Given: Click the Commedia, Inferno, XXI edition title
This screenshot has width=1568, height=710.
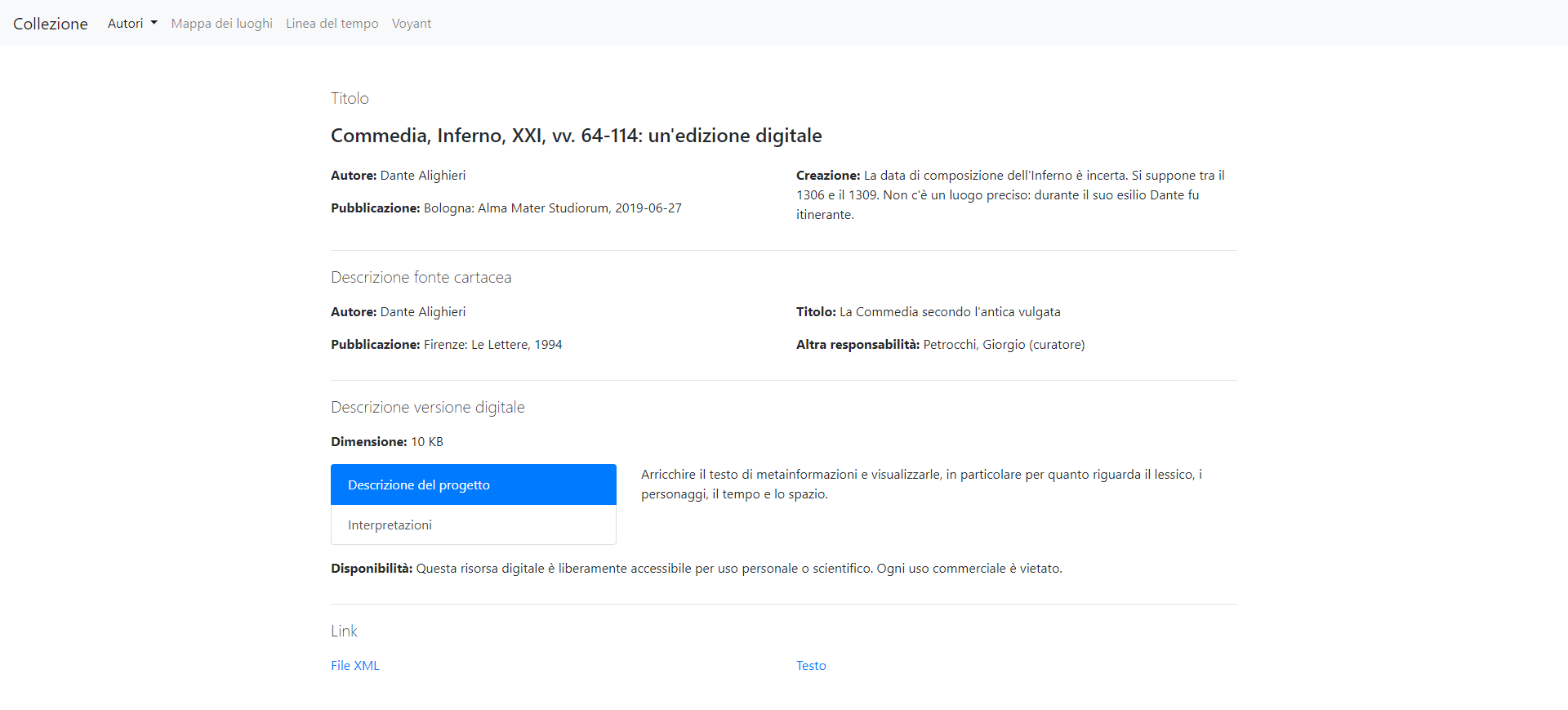Looking at the screenshot, I should pos(577,136).
